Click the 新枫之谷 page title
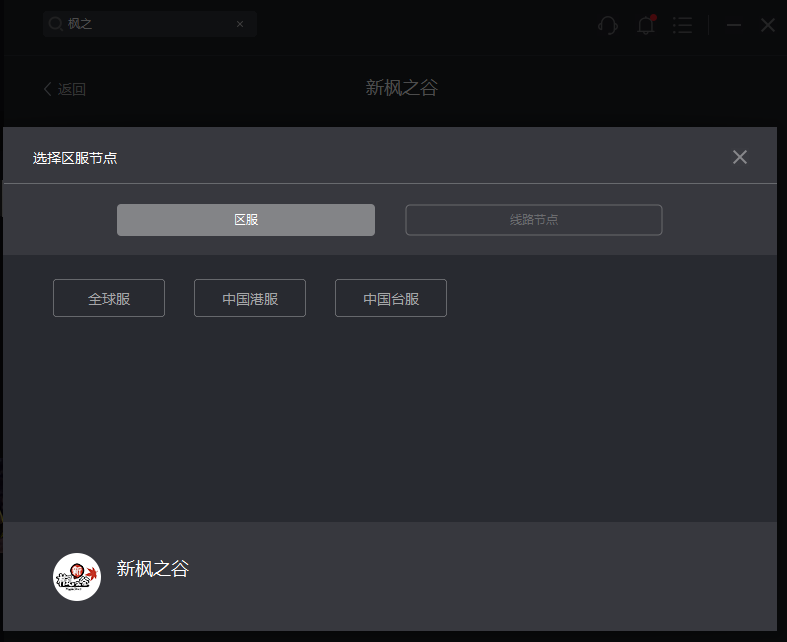 402,88
